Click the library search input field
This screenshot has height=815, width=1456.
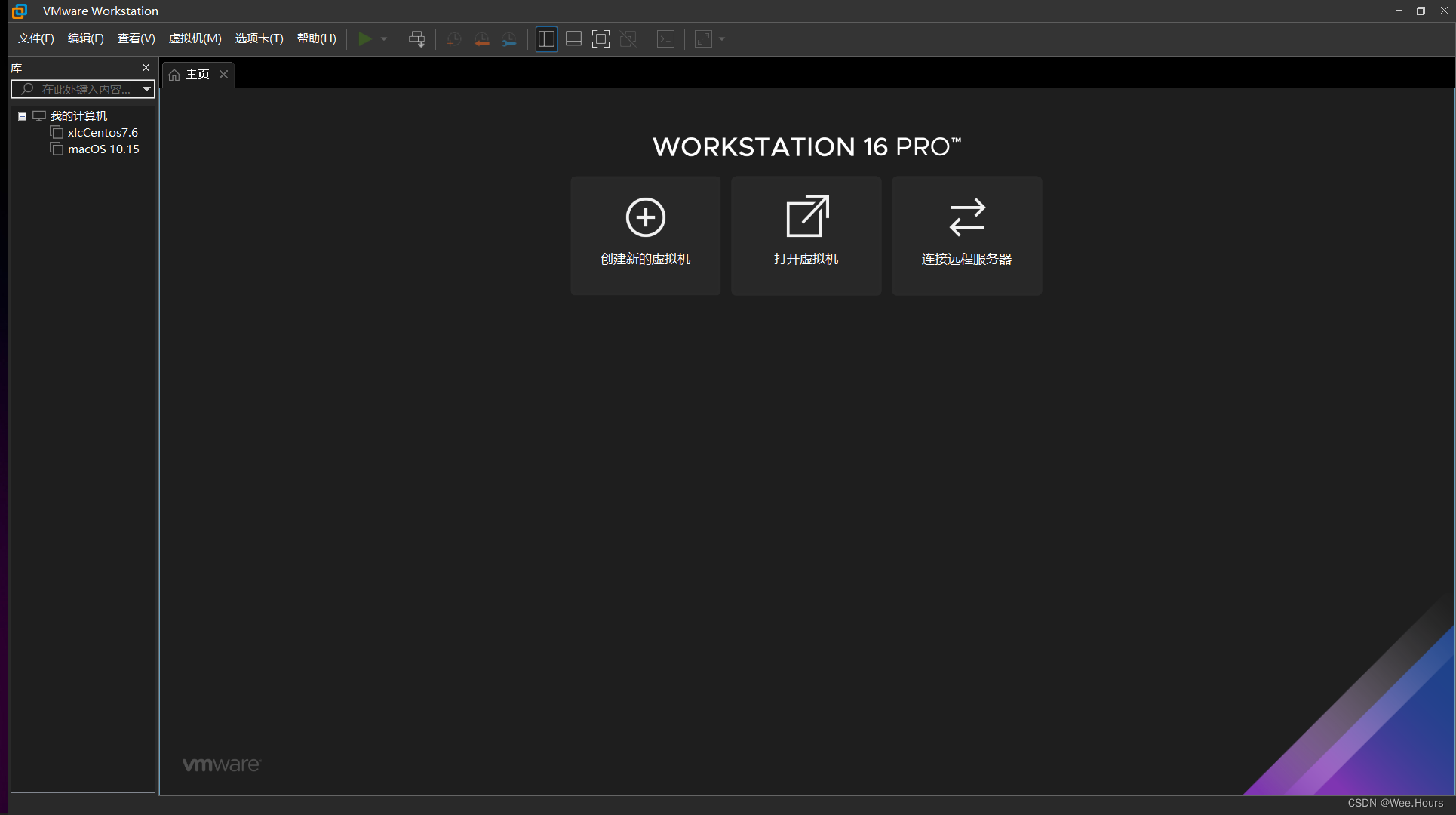(x=84, y=89)
